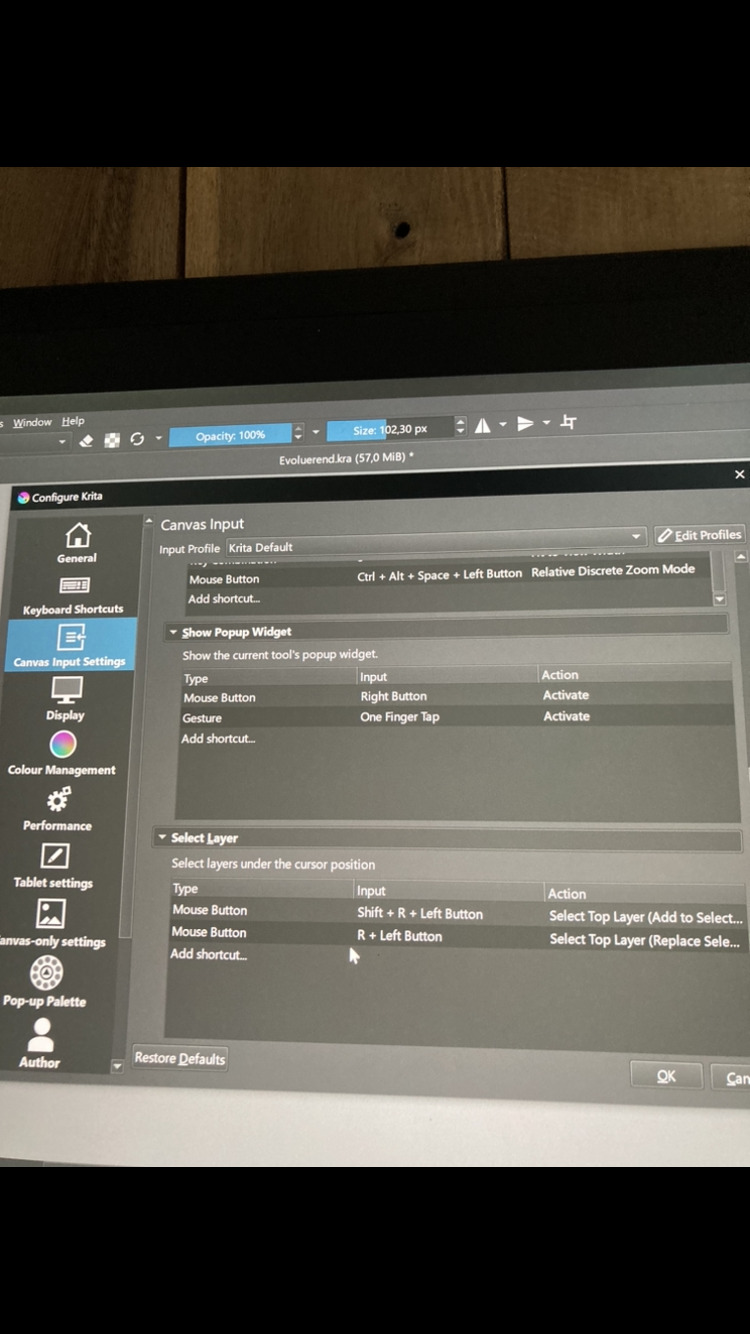
Task: Open the Window menu
Action: pos(32,422)
